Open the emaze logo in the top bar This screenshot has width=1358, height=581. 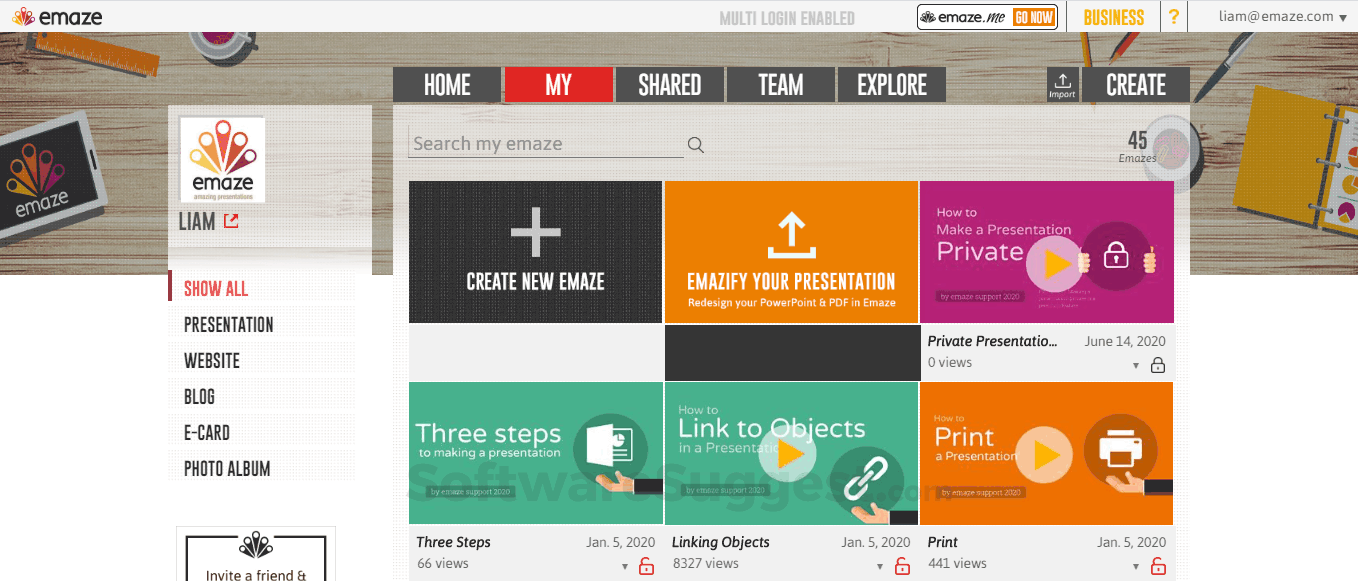60,16
